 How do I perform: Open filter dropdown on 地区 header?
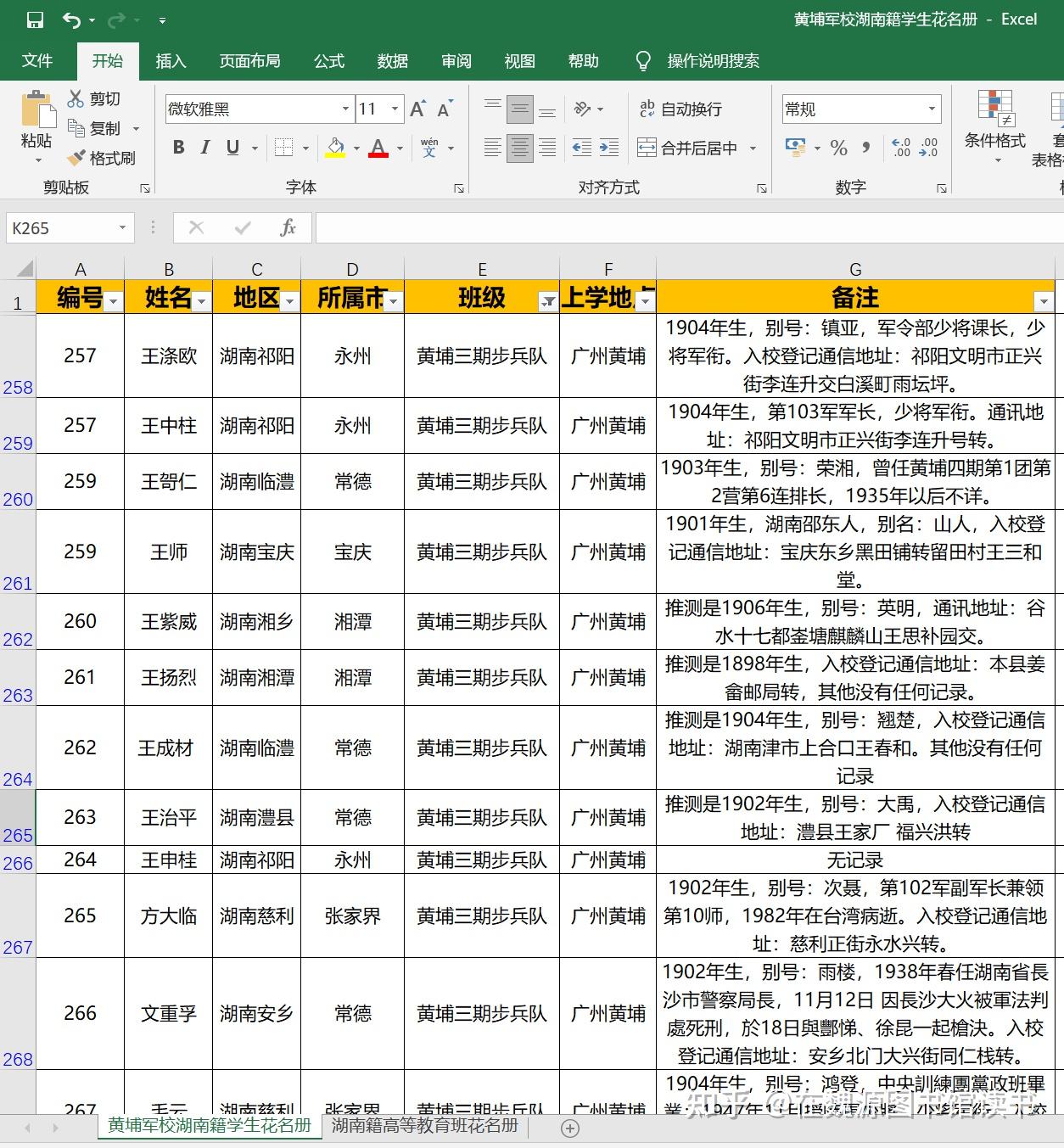click(290, 301)
